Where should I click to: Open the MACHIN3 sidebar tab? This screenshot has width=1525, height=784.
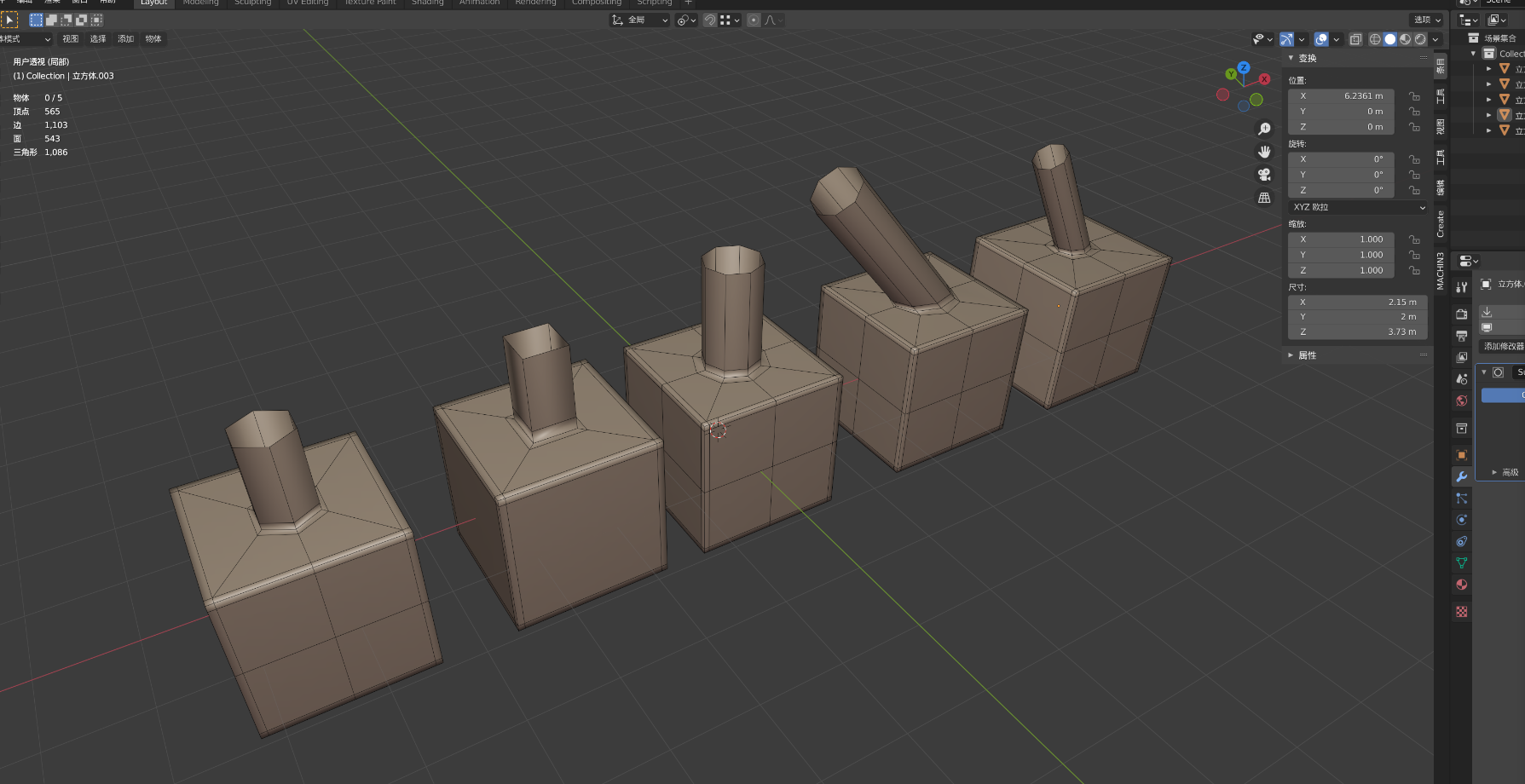pyautogui.click(x=1441, y=271)
